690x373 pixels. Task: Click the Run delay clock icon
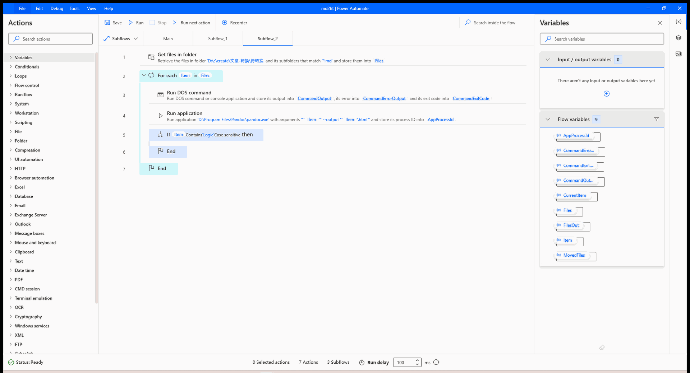[x=362, y=362]
